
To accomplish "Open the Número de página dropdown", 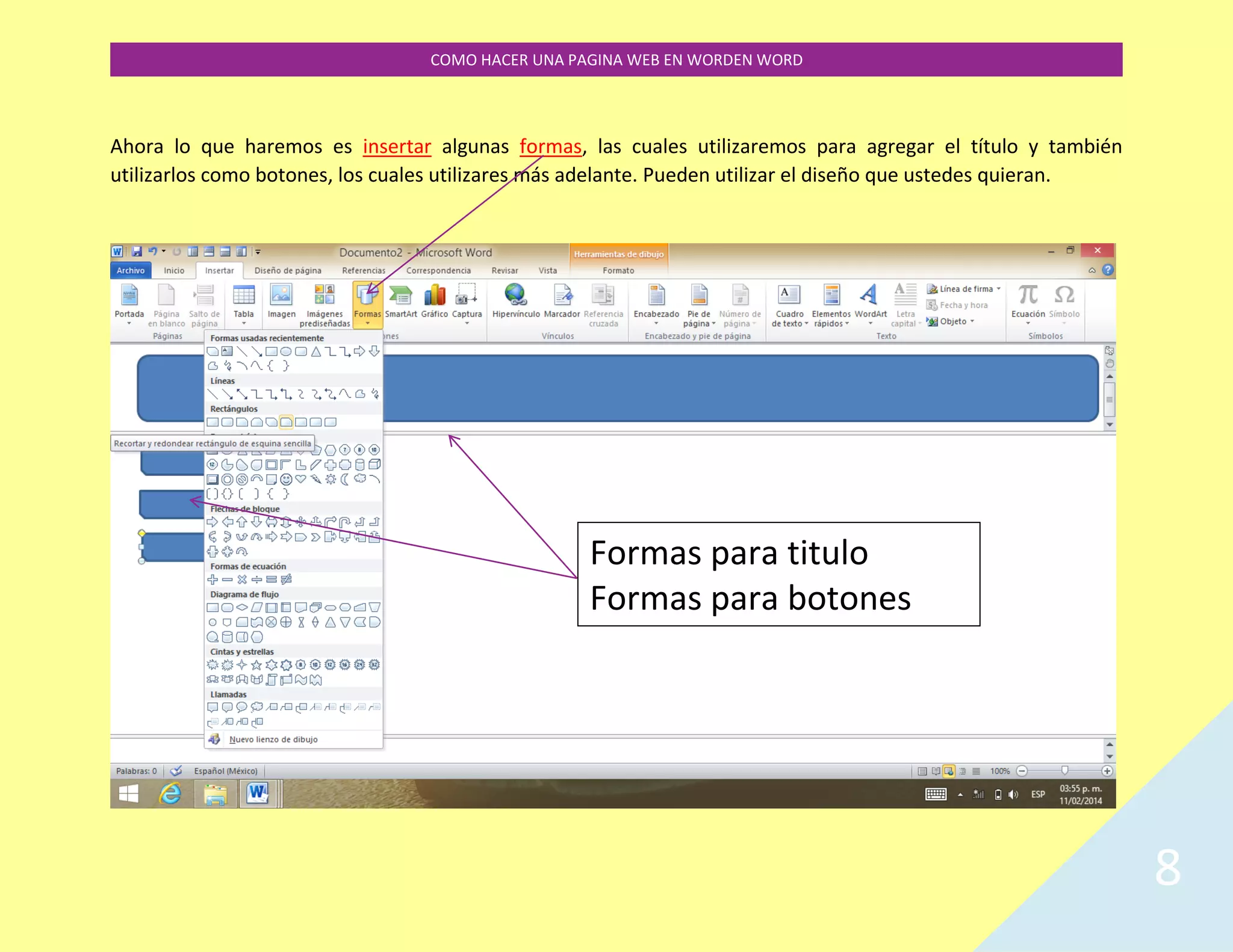I will click(740, 304).
